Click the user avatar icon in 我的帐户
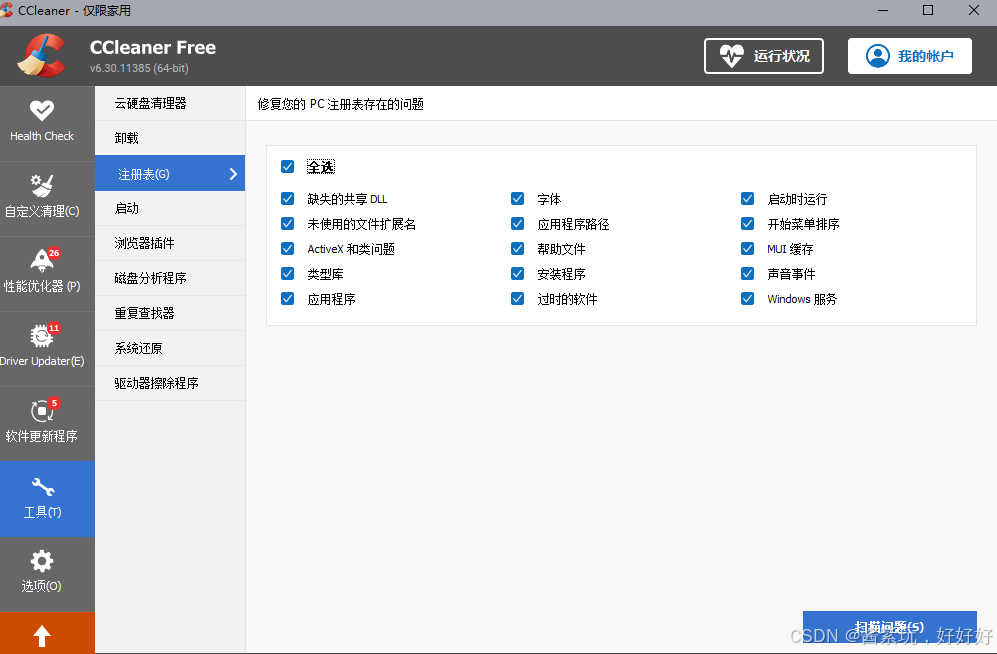This screenshot has width=997, height=654. [x=877, y=56]
